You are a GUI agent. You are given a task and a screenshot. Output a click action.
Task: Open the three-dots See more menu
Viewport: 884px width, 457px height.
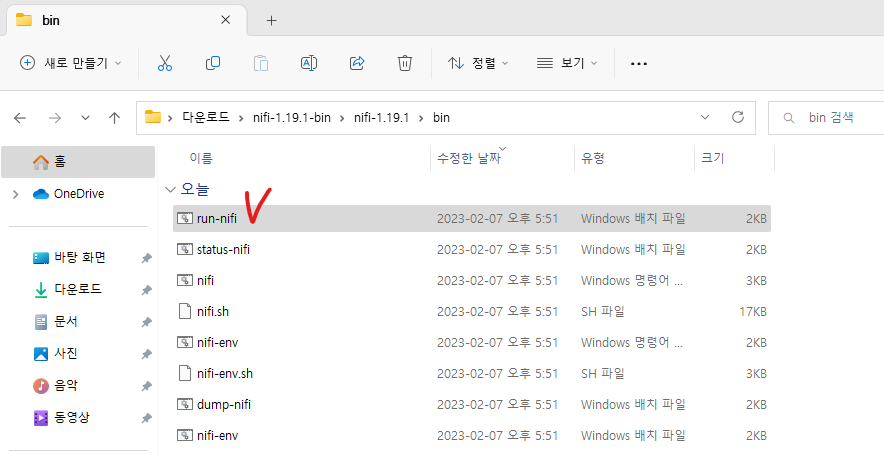click(639, 64)
